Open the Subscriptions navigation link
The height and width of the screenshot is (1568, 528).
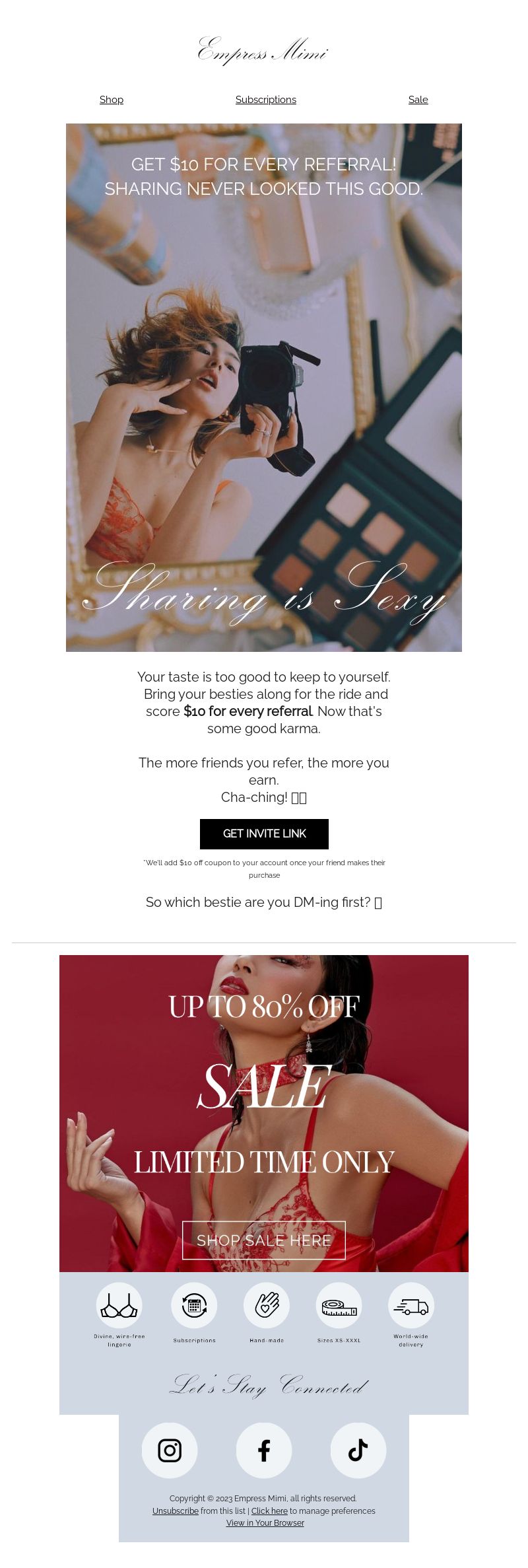266,100
